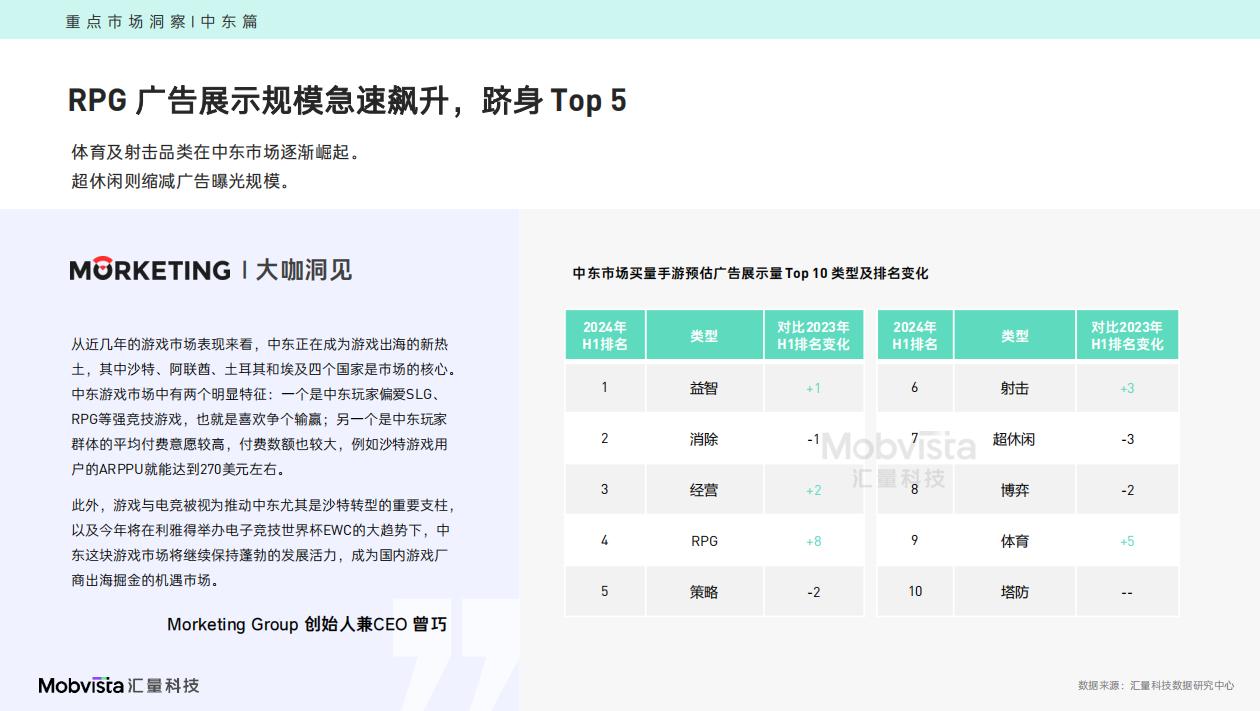Click the 重点市场洞察 中东篇 header label
This screenshot has width=1260, height=711.
162,21
